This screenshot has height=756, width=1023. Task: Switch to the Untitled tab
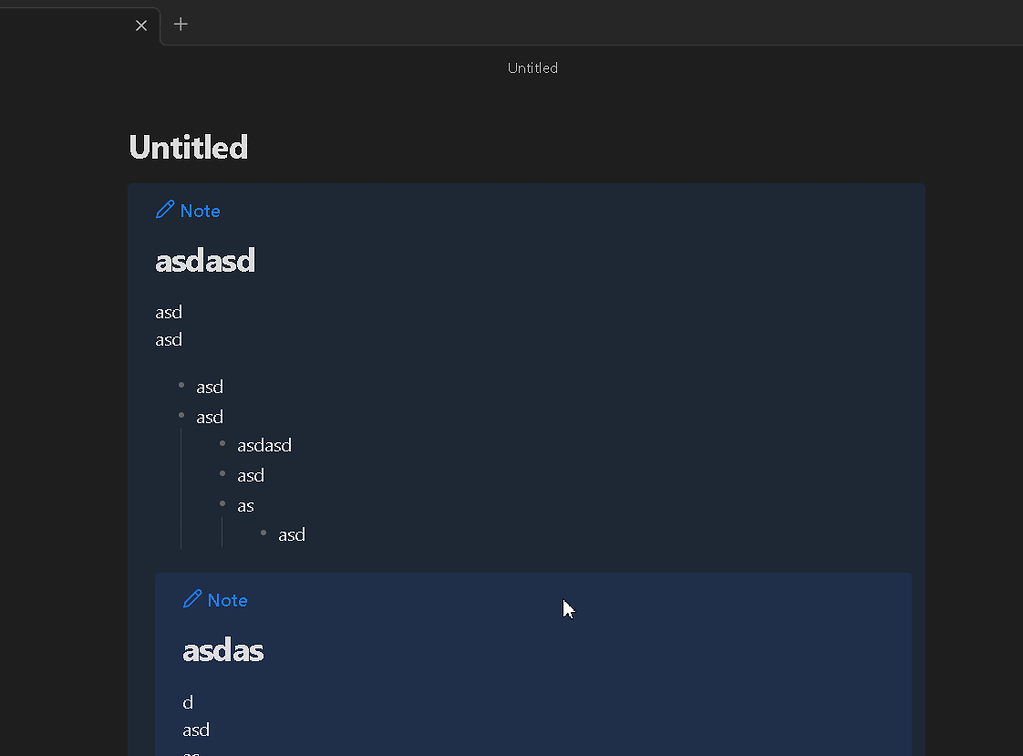point(70,25)
